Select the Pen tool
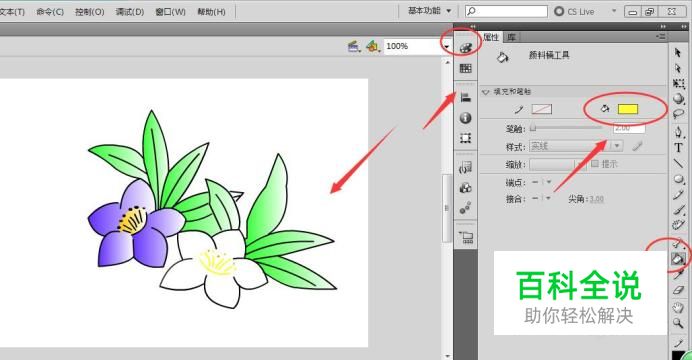This screenshot has width=692, height=360. pyautogui.click(x=678, y=131)
